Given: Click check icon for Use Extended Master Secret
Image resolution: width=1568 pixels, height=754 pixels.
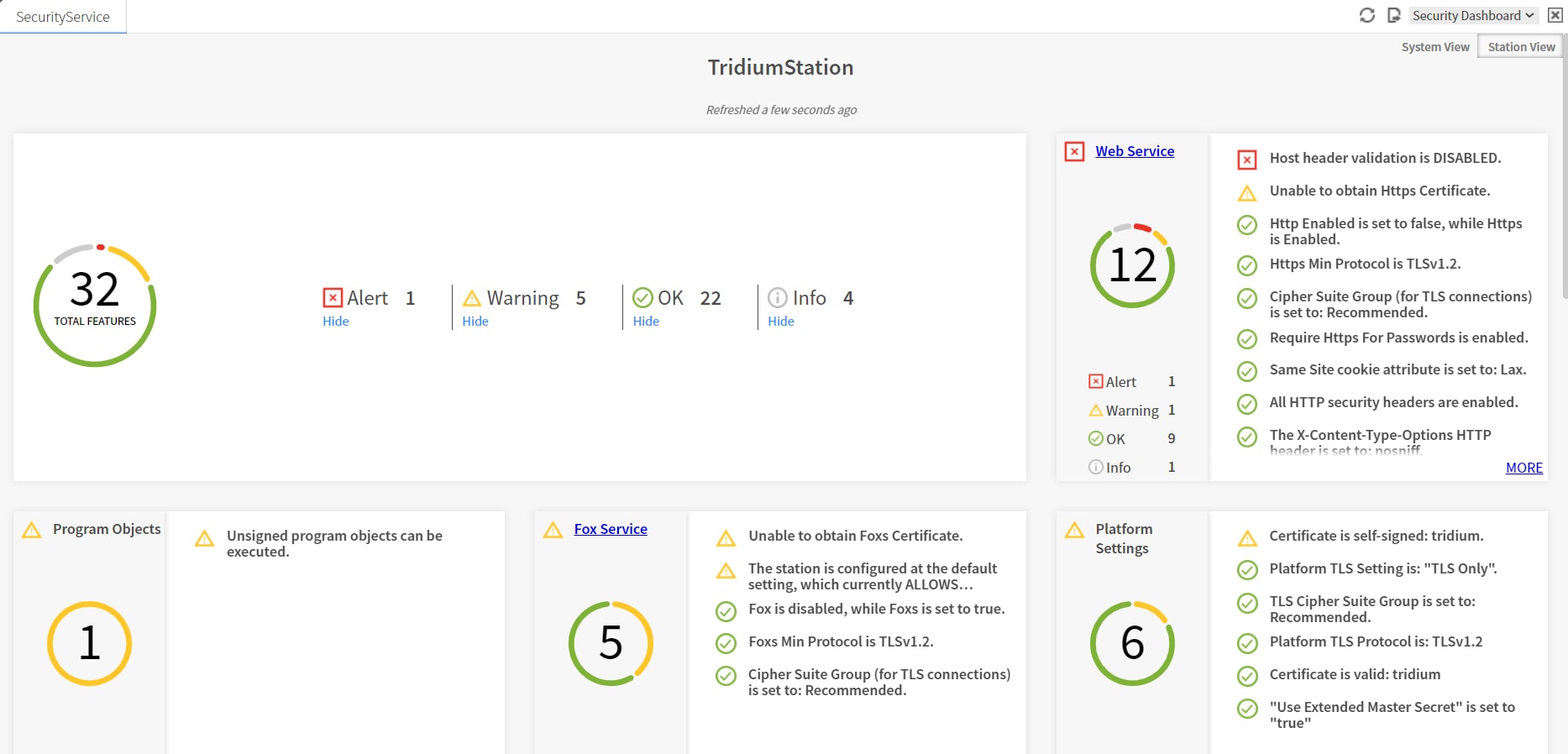Looking at the screenshot, I should tap(1247, 709).
